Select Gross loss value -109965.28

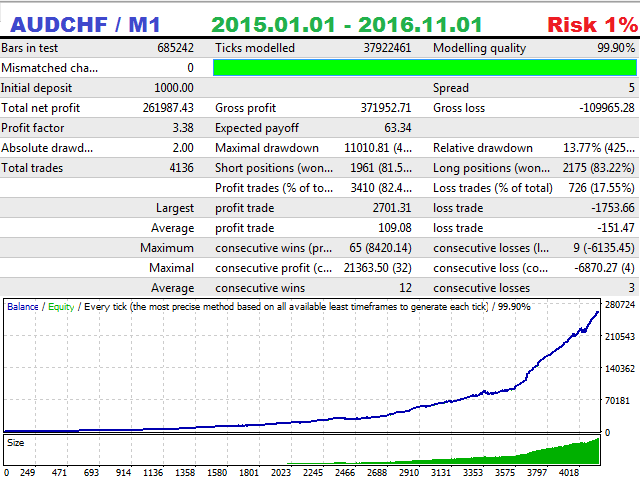coord(607,108)
